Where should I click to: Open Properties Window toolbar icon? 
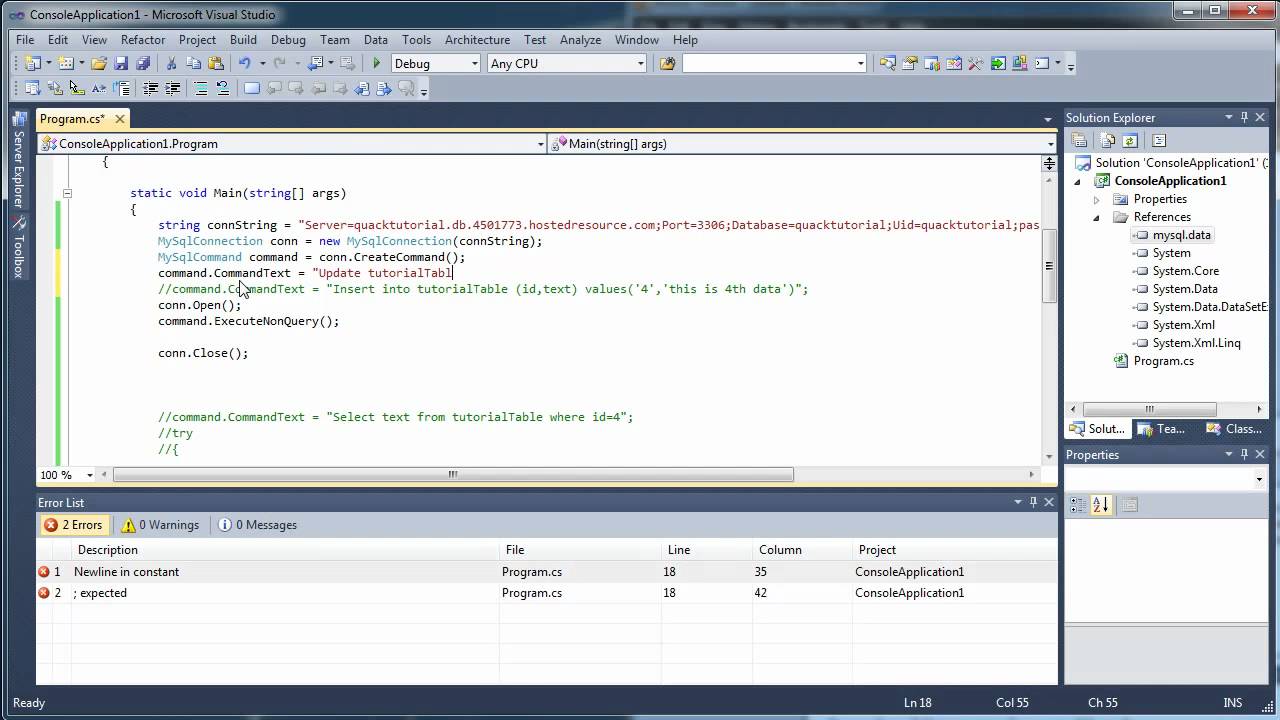point(909,63)
